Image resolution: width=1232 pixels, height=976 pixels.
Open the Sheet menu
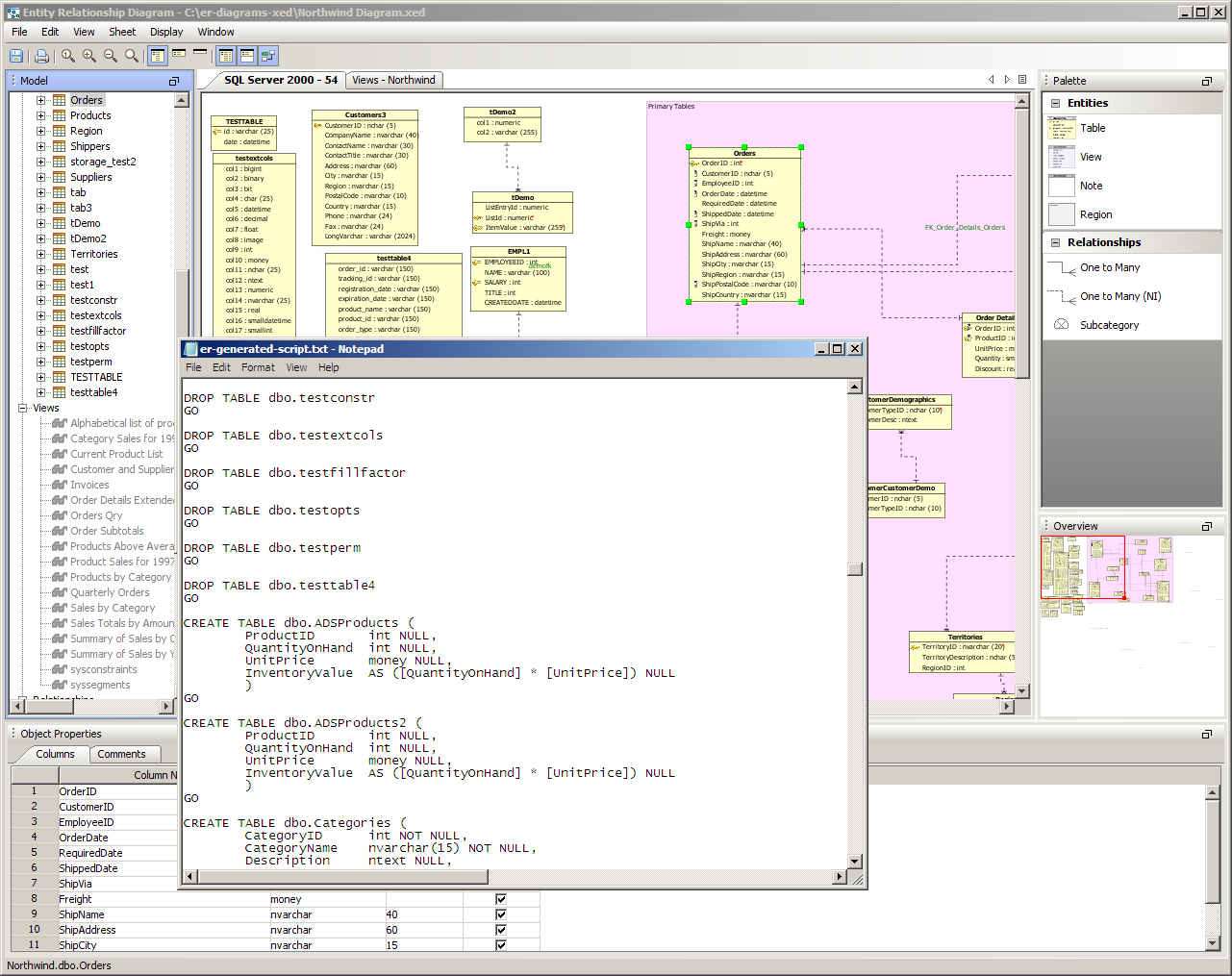(x=122, y=32)
